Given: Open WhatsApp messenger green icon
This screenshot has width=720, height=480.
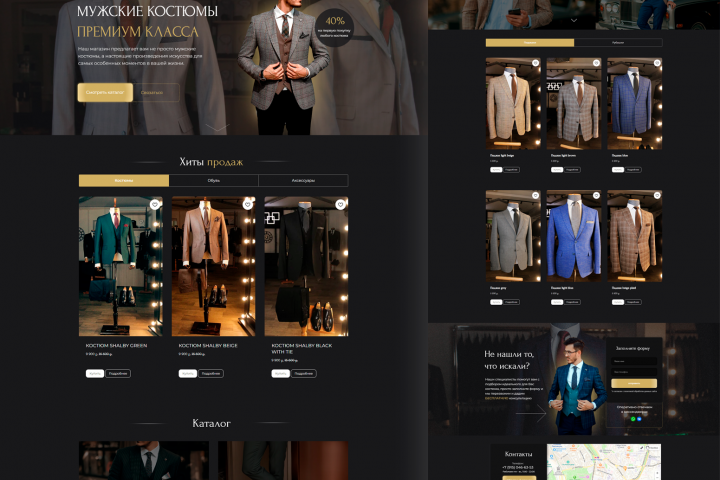Looking at the screenshot, I should tap(633, 419).
